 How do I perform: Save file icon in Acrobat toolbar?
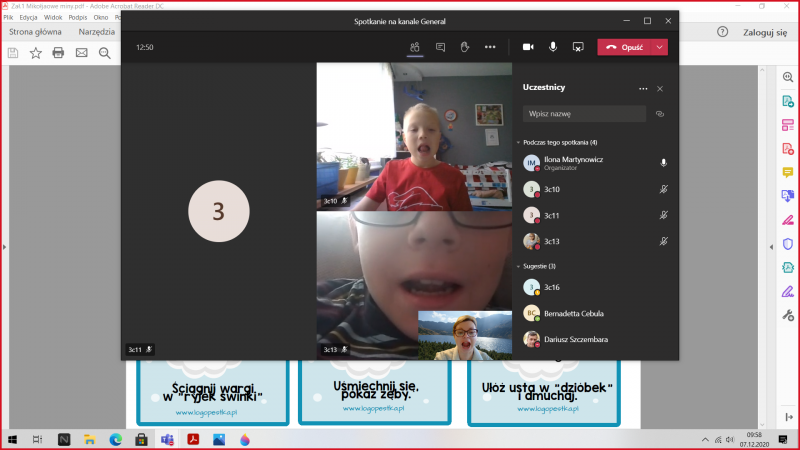click(x=13, y=53)
